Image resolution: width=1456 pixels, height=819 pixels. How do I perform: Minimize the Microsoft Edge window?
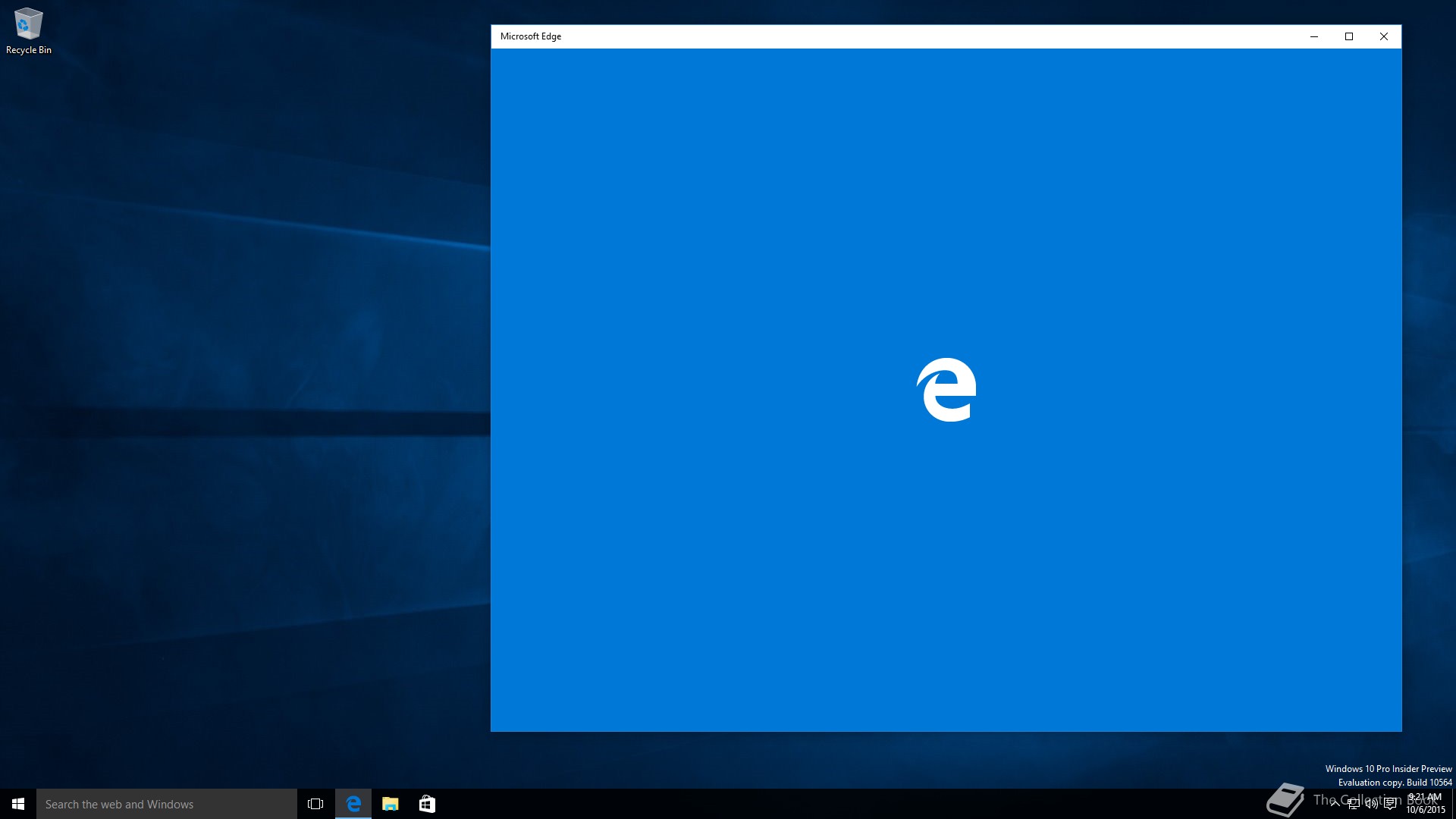point(1314,36)
